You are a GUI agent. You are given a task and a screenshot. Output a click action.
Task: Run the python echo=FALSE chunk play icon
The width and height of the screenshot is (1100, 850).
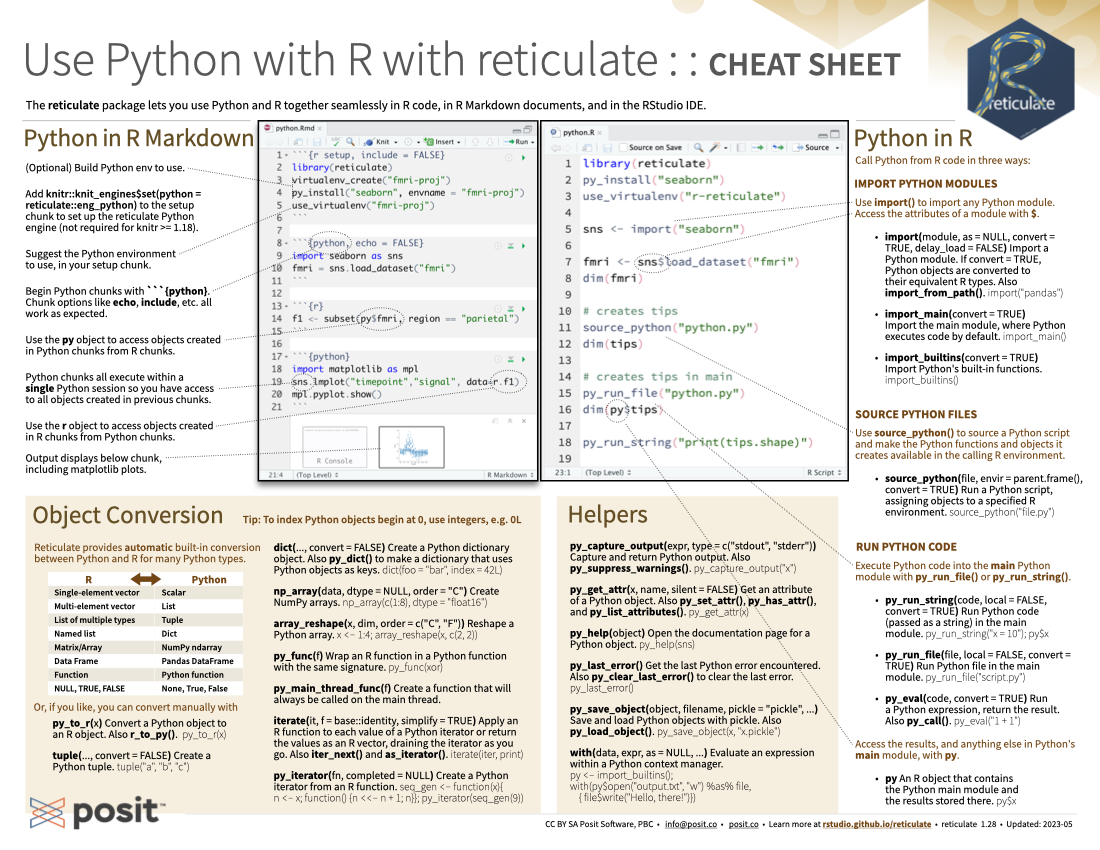[523, 246]
